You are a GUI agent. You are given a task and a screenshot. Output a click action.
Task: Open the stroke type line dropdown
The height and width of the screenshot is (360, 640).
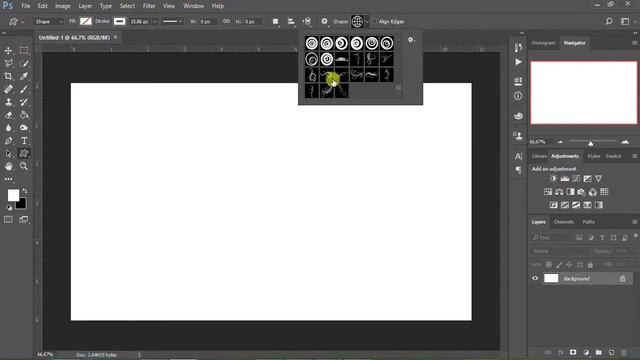172,22
